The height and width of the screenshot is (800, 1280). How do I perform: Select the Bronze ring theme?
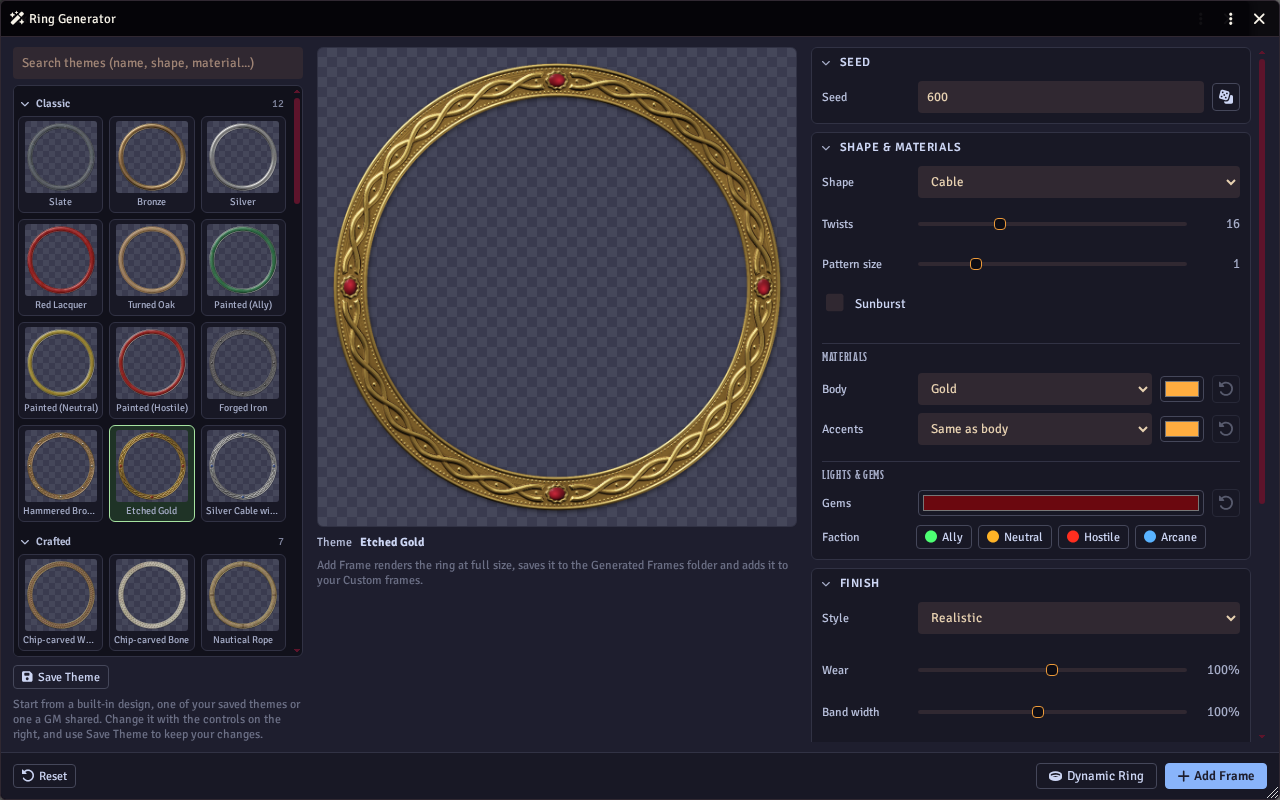pos(152,164)
